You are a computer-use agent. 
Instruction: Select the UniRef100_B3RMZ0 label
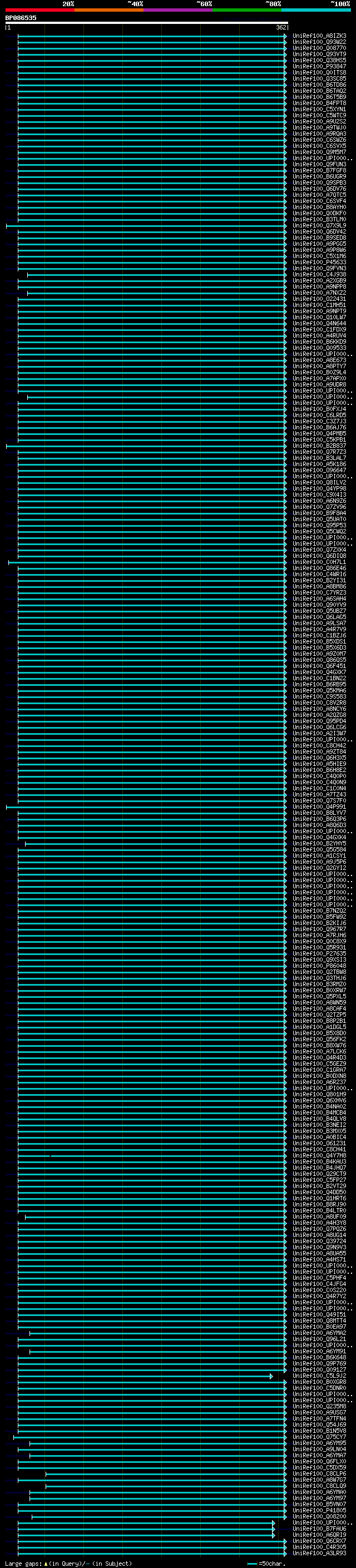pos(319,985)
